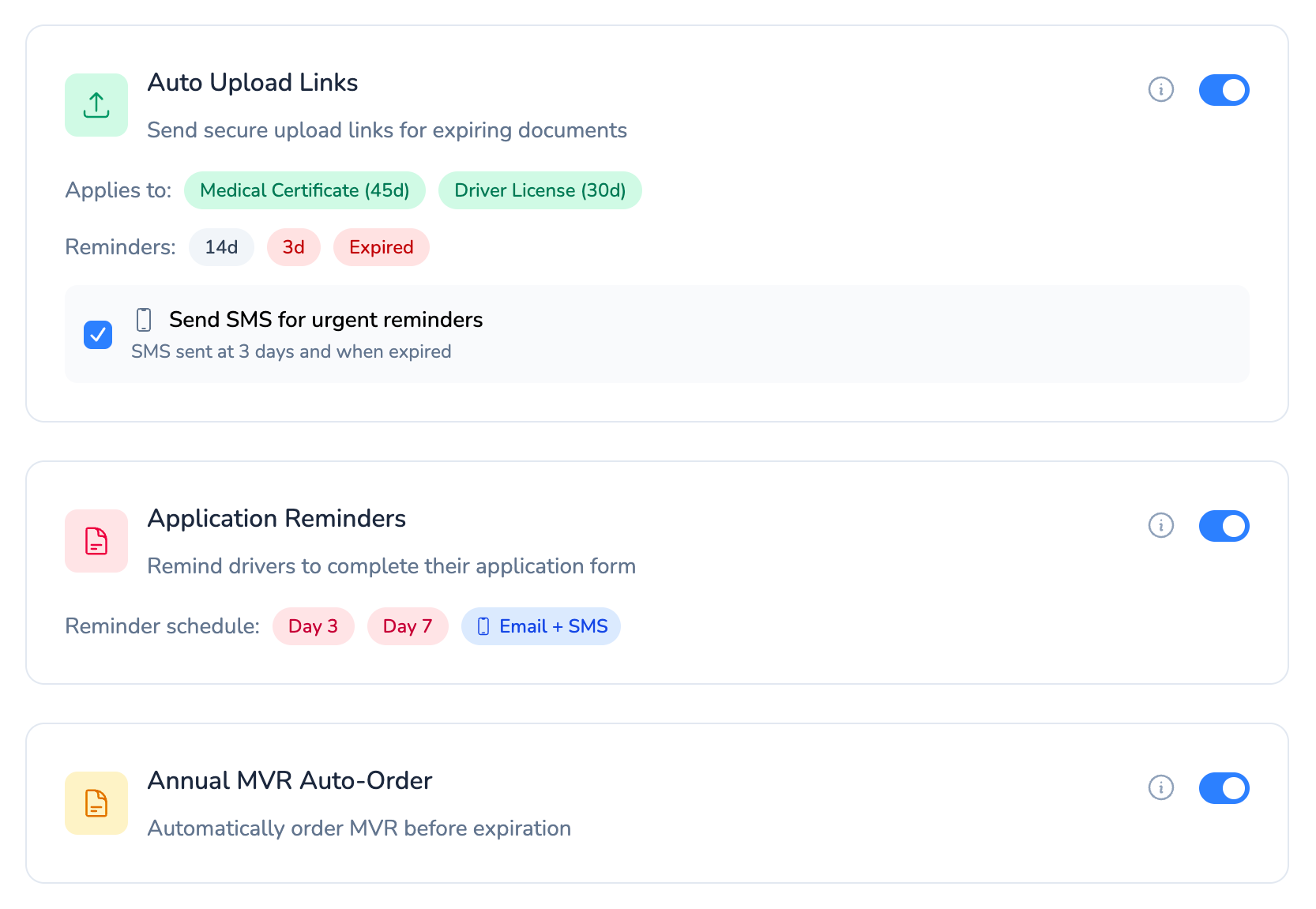
Task: Toggle off Annual MVR Auto-Order
Action: point(1224,787)
